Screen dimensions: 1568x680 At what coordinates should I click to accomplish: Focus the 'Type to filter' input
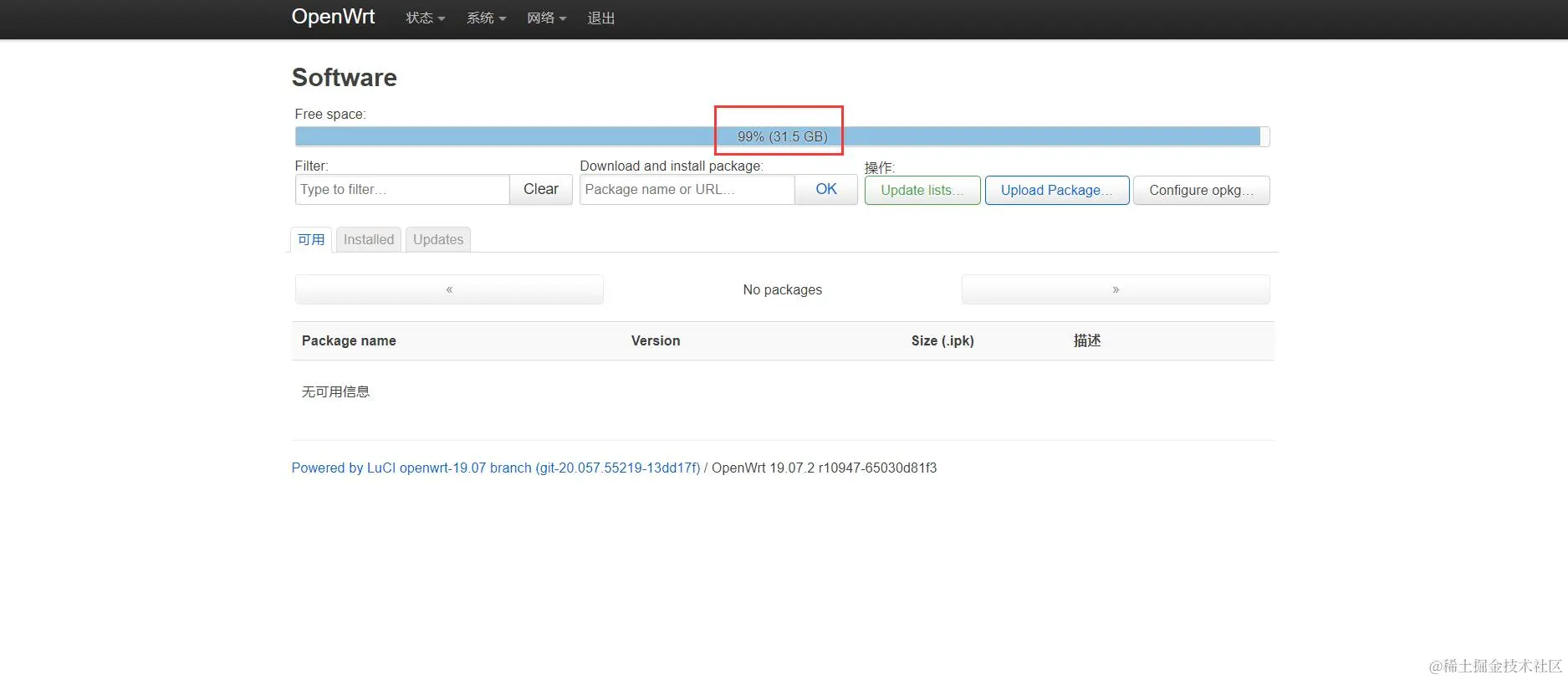click(x=402, y=190)
